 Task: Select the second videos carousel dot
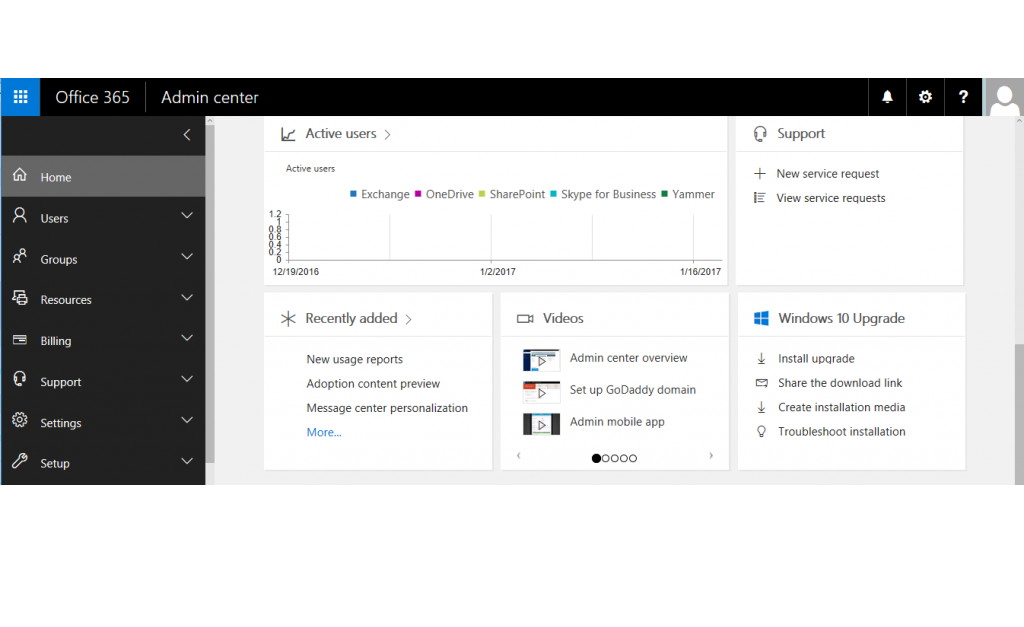tap(605, 458)
